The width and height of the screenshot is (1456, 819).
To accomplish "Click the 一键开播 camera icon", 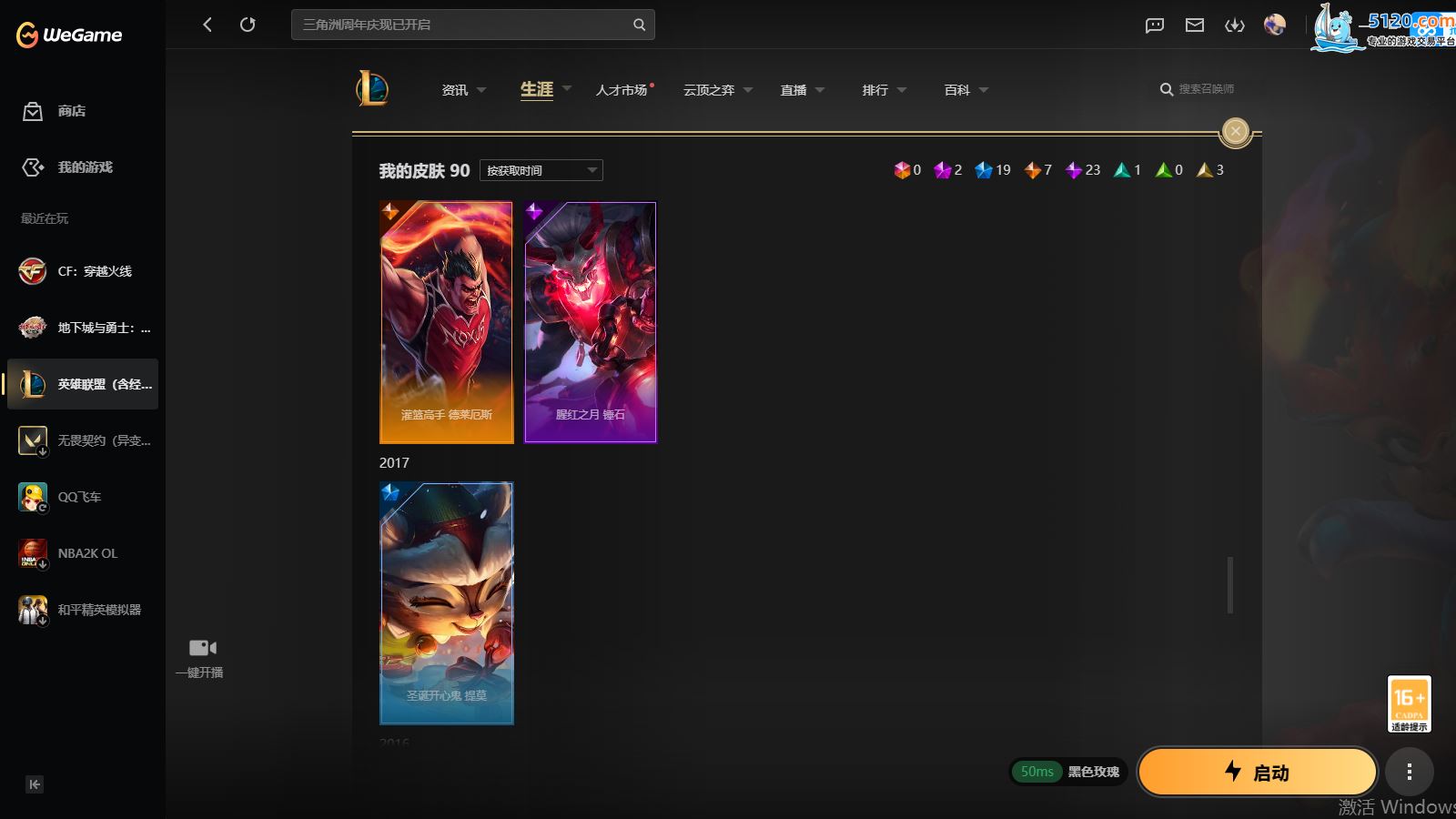I will click(202, 648).
